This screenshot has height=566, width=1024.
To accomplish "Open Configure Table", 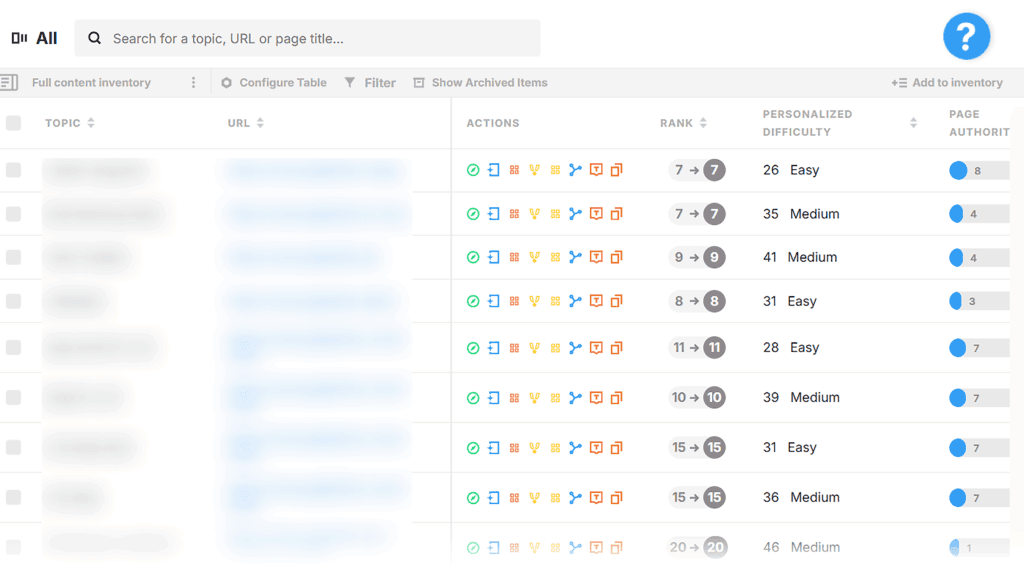I will click(274, 82).
